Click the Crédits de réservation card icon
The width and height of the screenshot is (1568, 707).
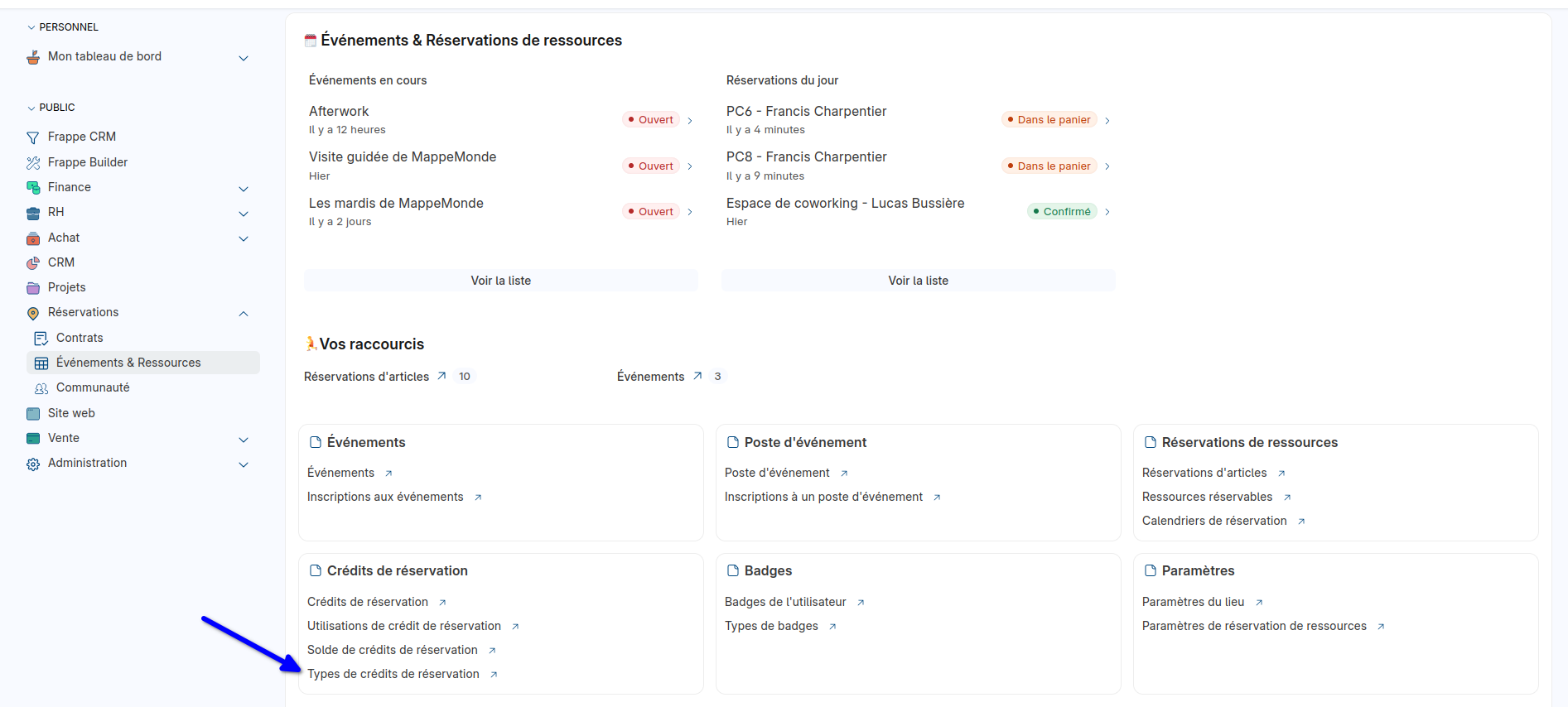(315, 570)
